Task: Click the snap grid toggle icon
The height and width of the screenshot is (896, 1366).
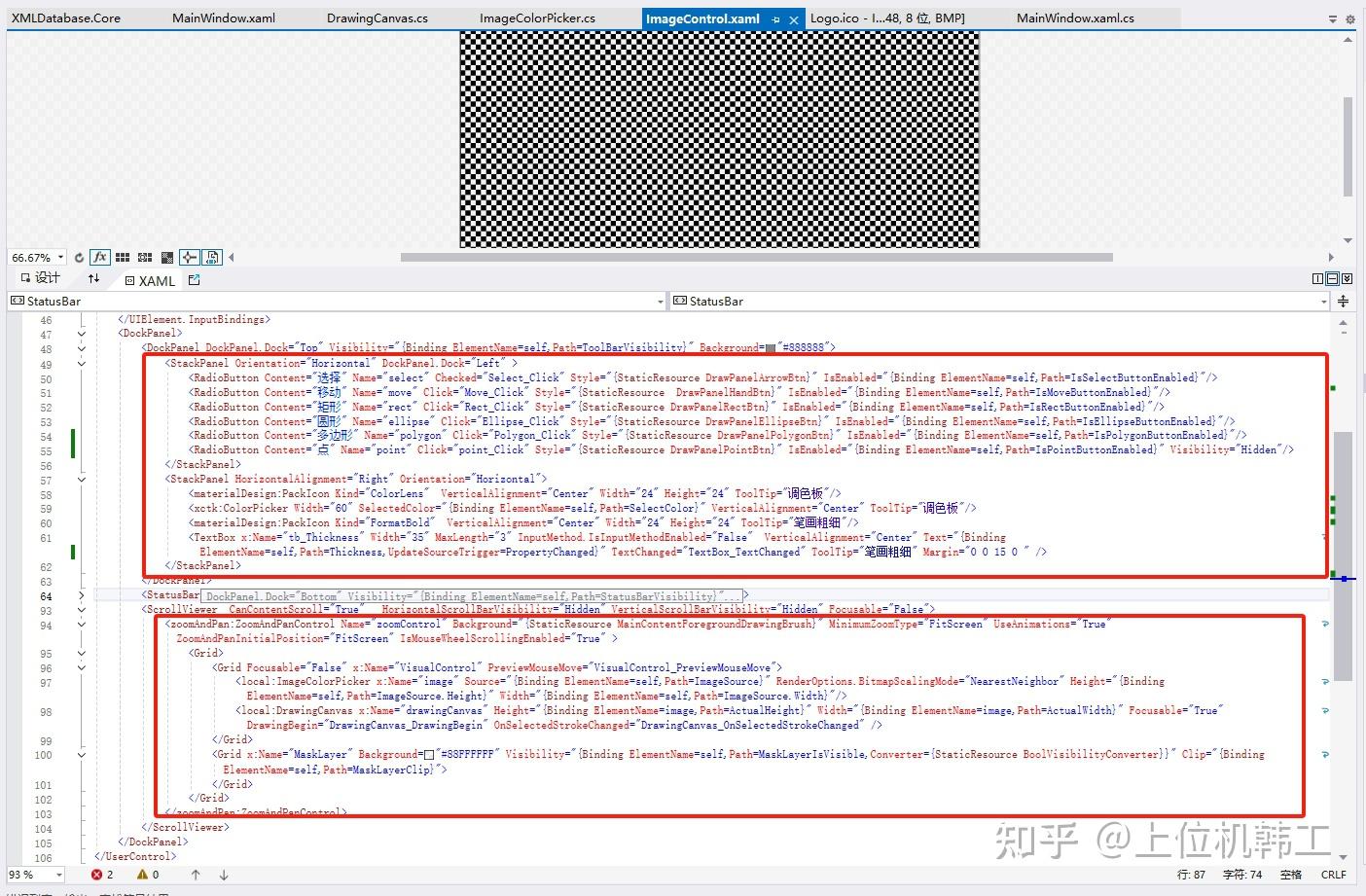Action: (x=122, y=257)
